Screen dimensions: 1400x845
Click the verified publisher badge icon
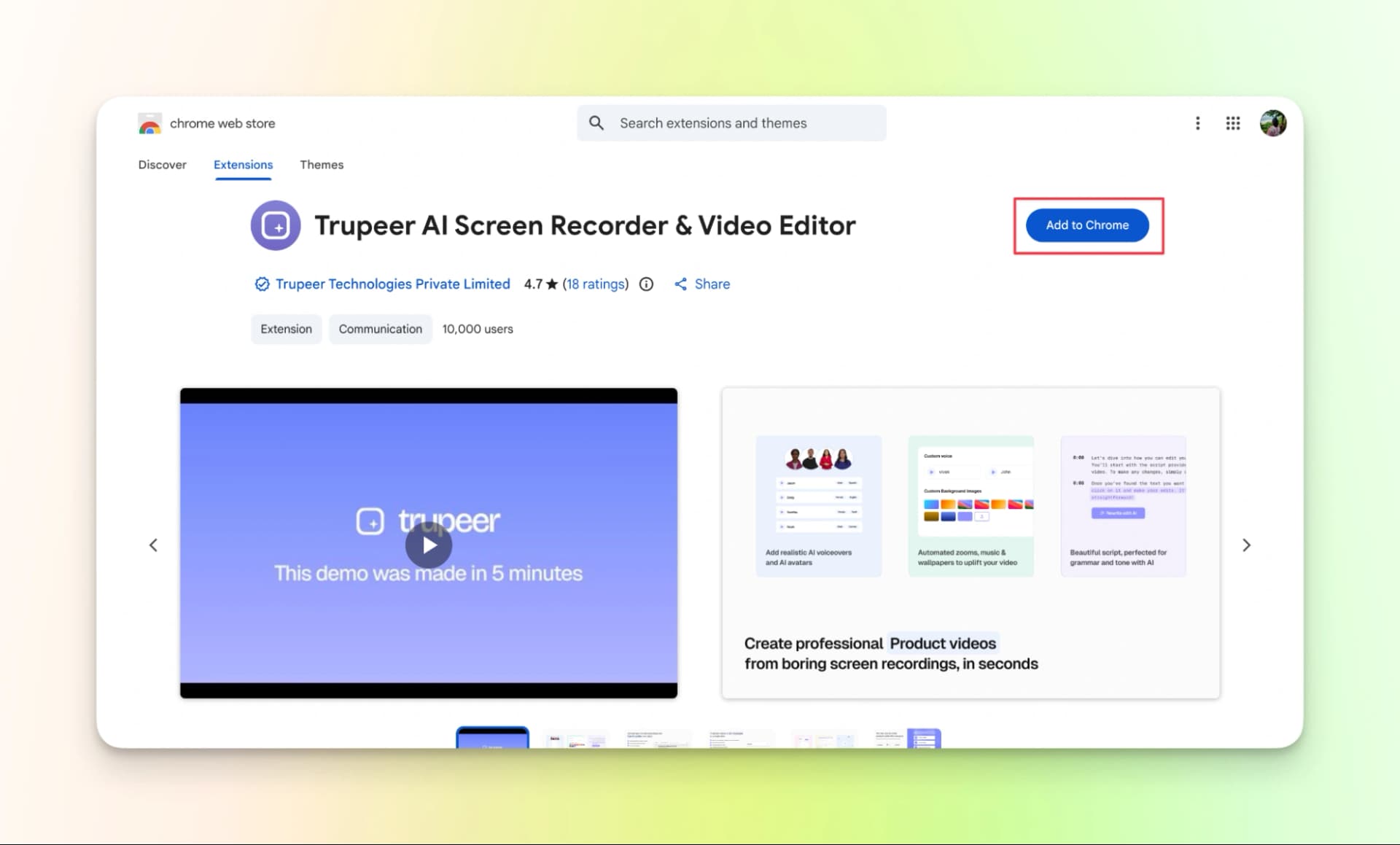[262, 284]
